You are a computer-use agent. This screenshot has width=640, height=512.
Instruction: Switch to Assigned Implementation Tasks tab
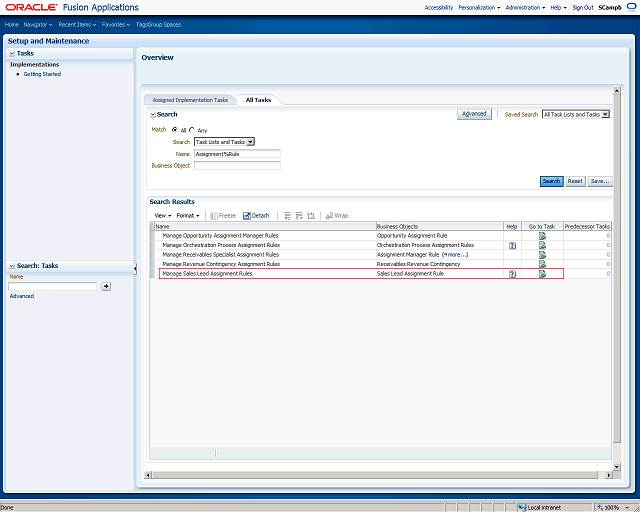(x=190, y=100)
